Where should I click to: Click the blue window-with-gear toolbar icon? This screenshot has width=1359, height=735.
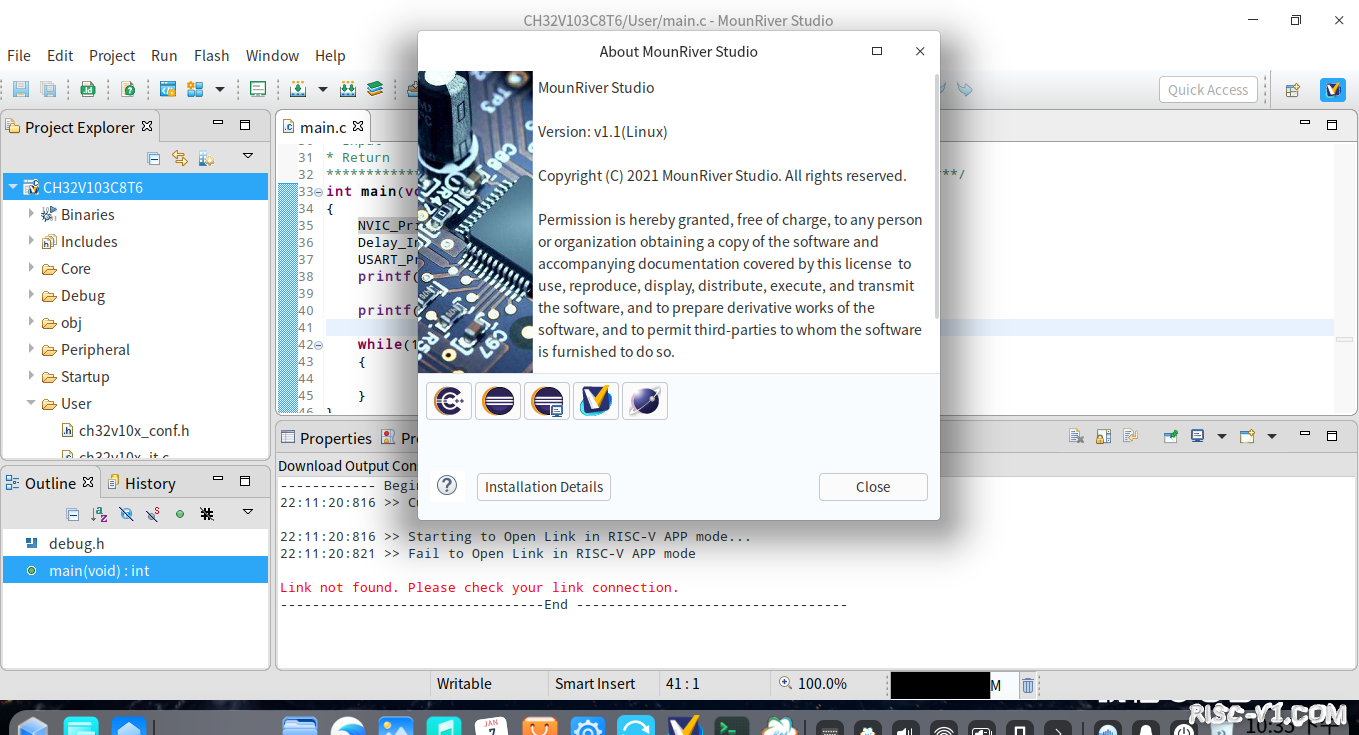tap(168, 89)
